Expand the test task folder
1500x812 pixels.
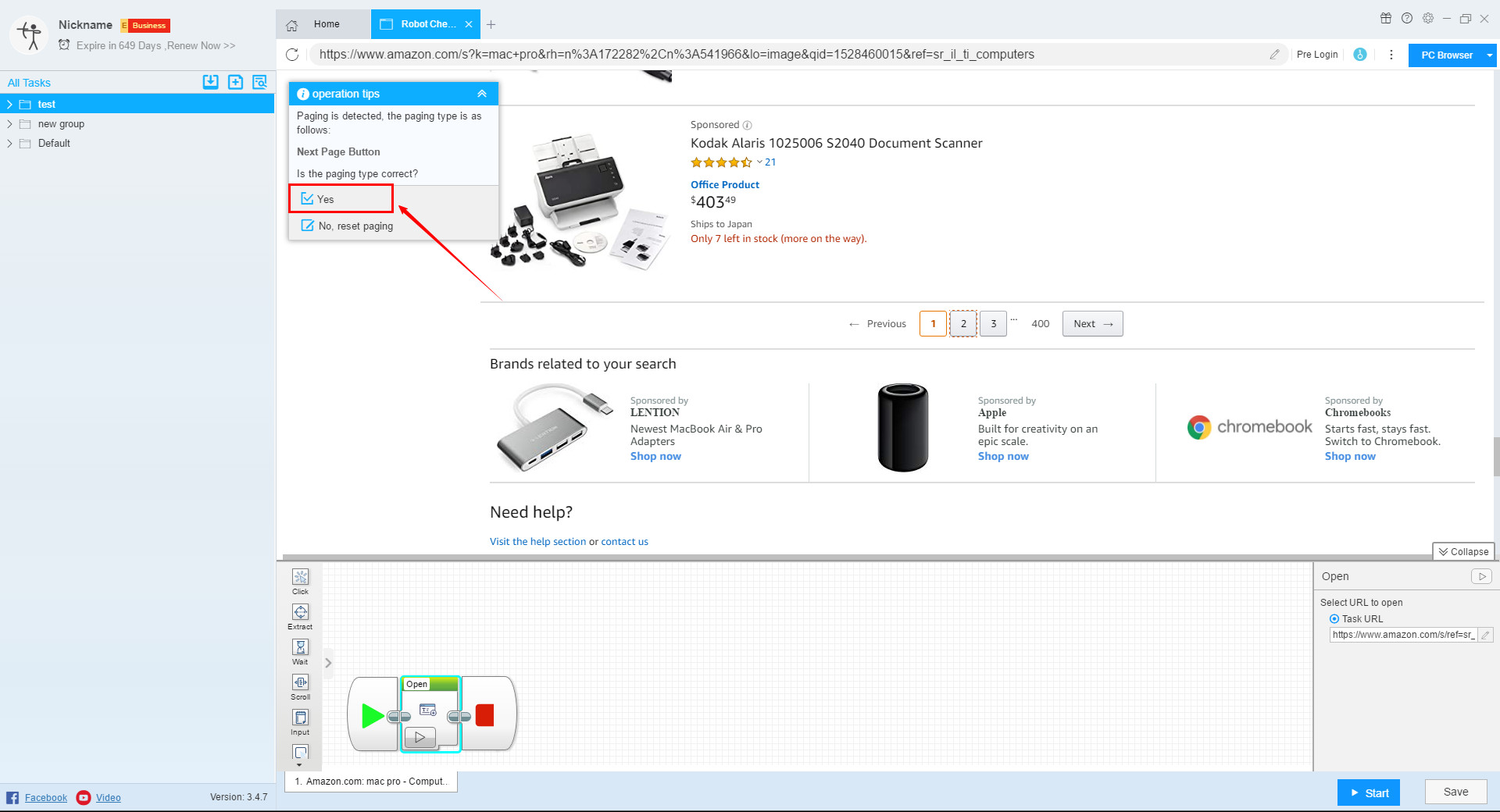pyautogui.click(x=9, y=105)
